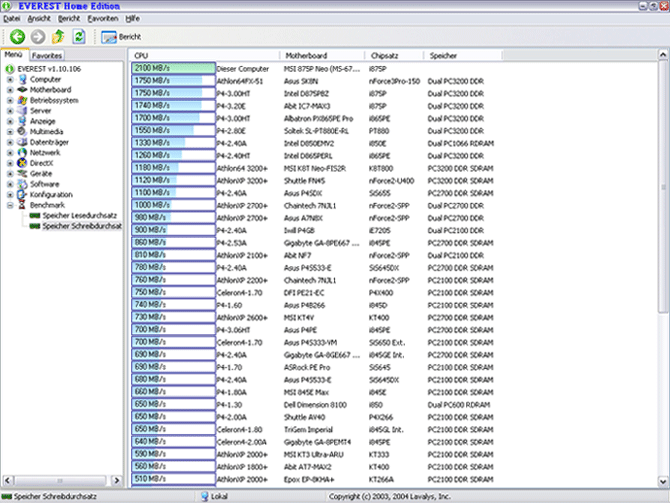Select the Computer tree icon

point(23,79)
